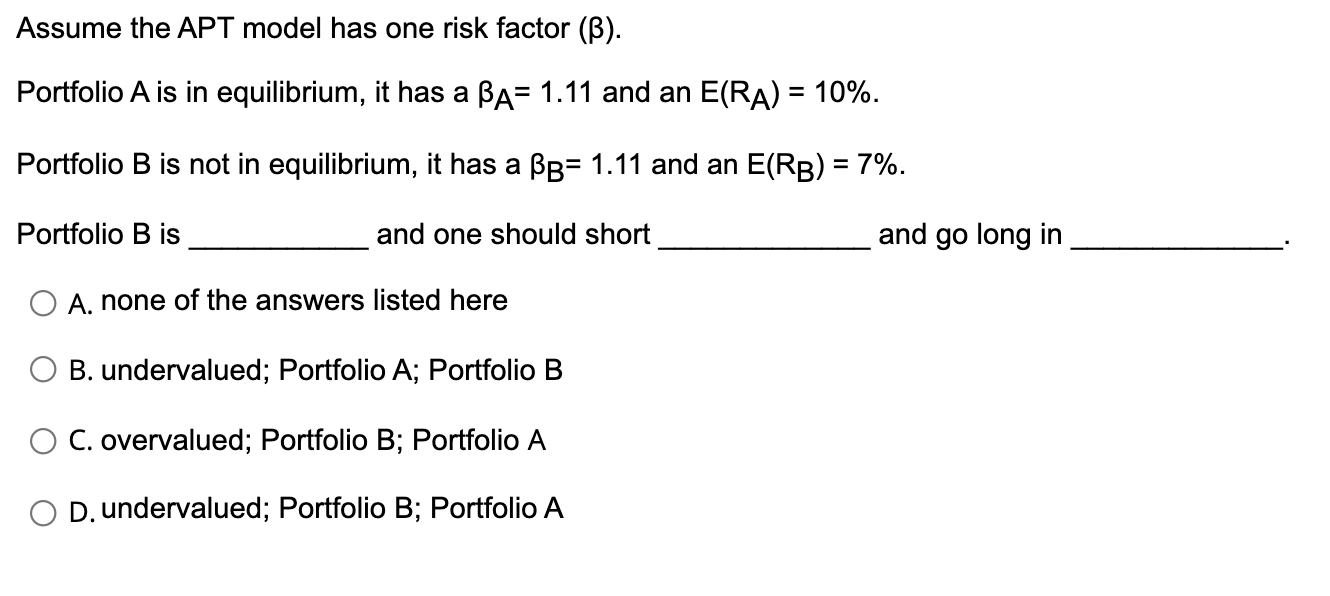
Task: Select radio button for option B
Action: pos(42,370)
